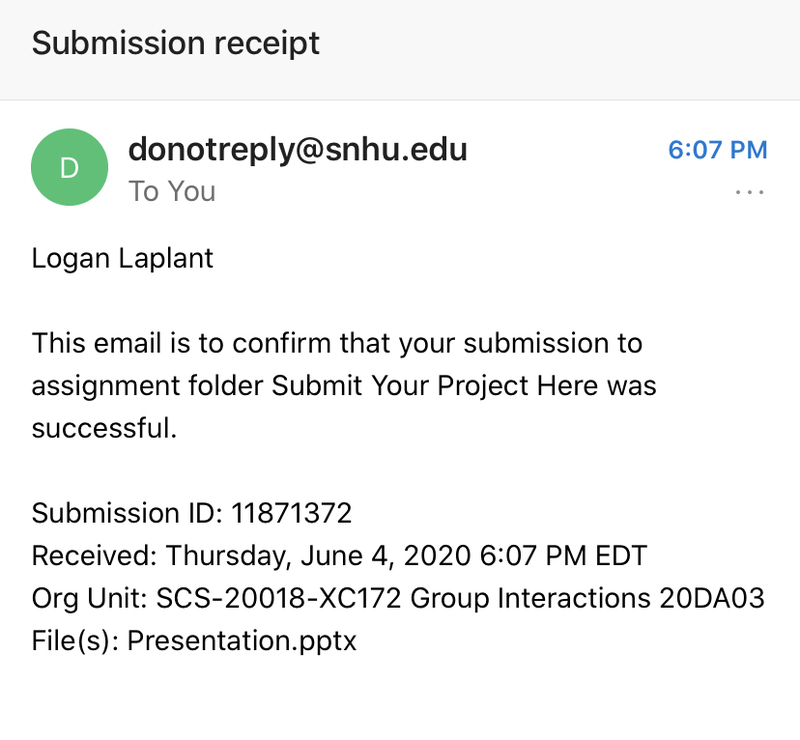Tap the 6:07 PM EDT time in body

tap(563, 556)
